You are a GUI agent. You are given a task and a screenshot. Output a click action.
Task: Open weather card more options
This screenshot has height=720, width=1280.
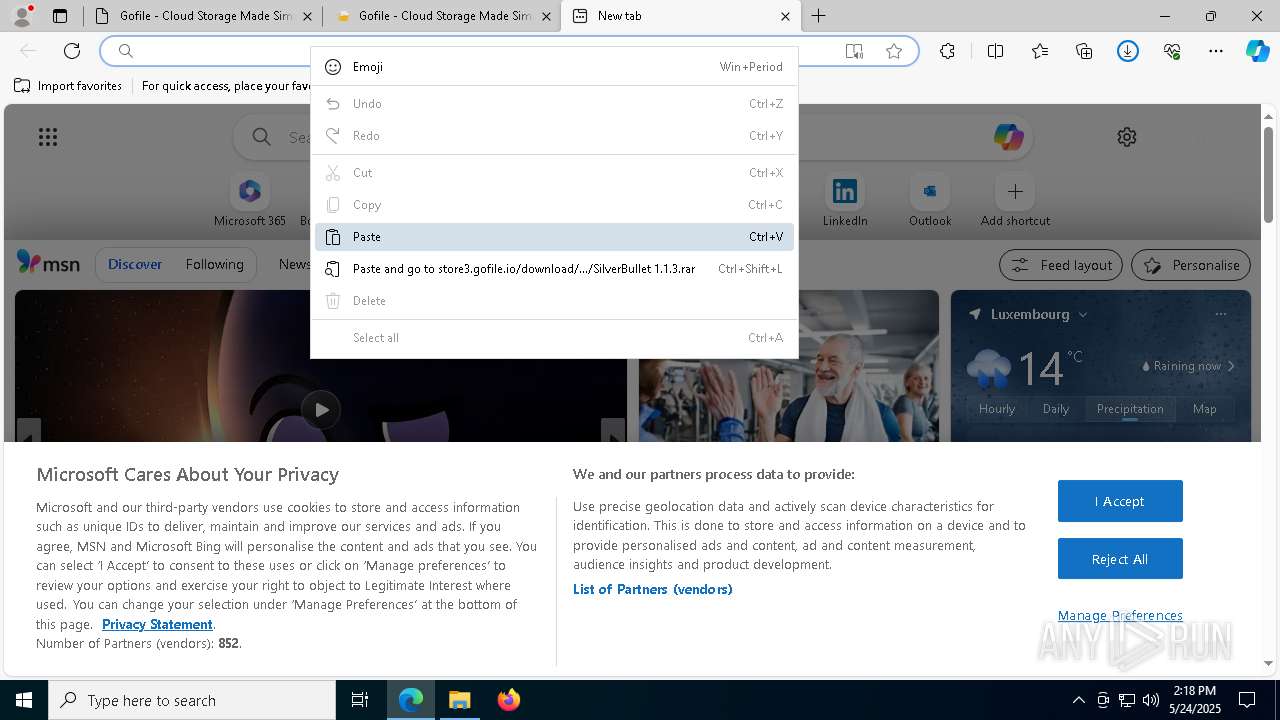coord(1220,314)
